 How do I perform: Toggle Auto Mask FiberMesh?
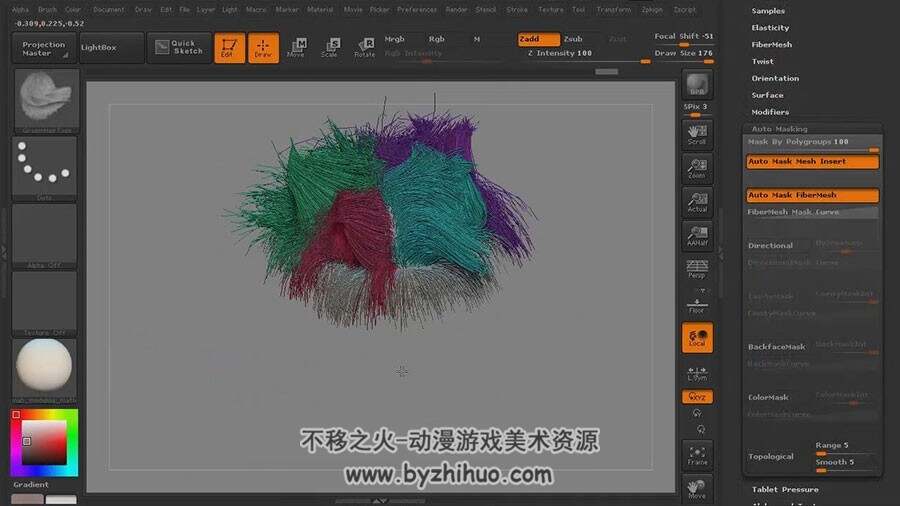(x=812, y=195)
